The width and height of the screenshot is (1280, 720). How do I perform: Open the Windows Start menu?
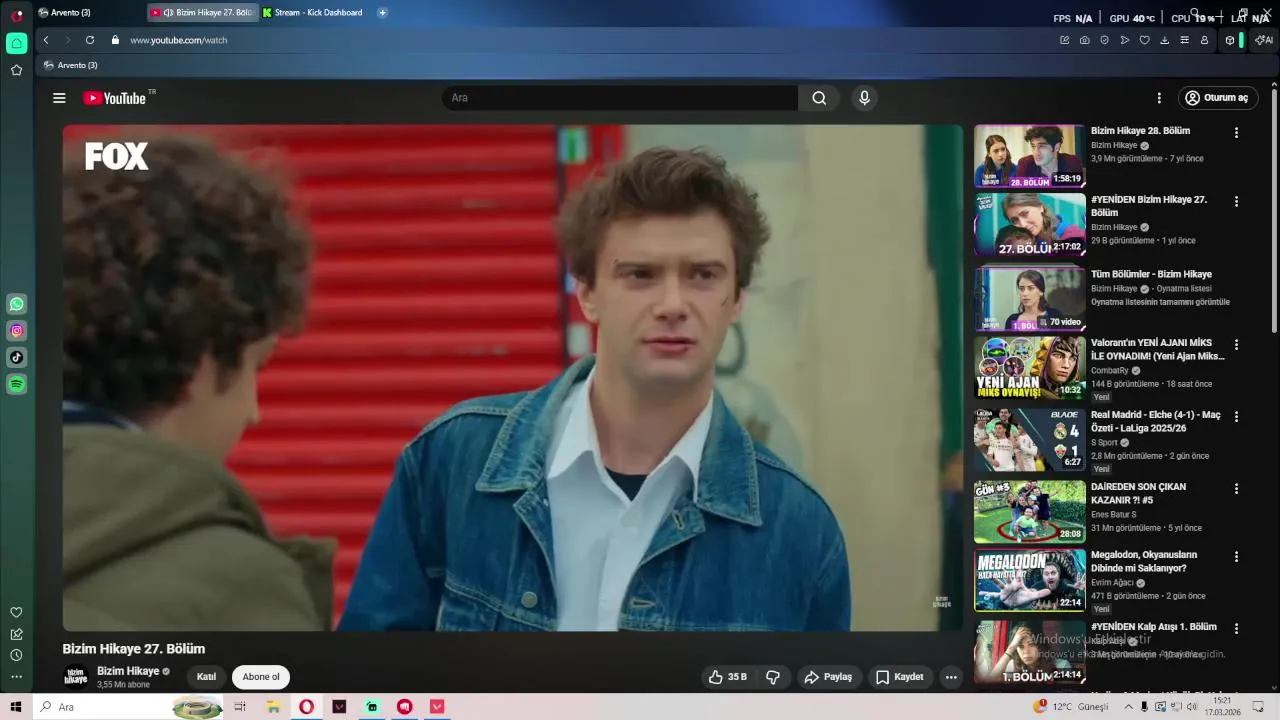coord(16,707)
